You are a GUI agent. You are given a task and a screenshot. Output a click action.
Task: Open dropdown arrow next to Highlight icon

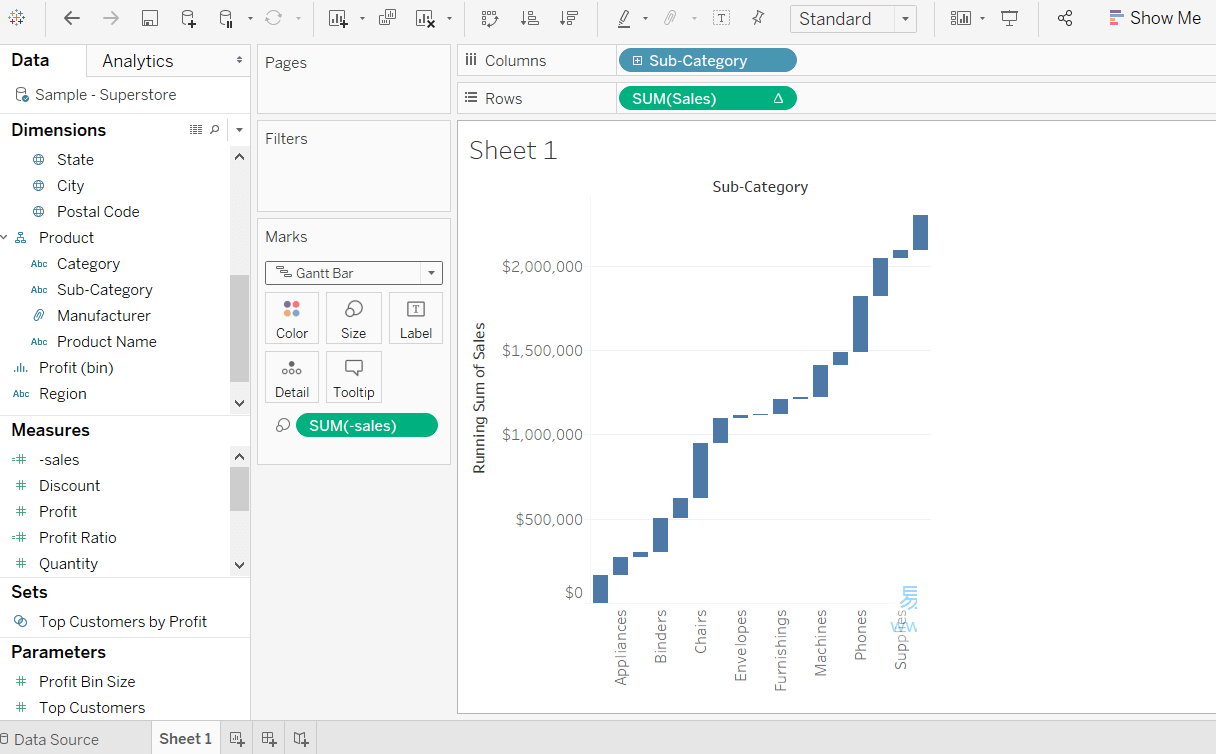(x=645, y=18)
